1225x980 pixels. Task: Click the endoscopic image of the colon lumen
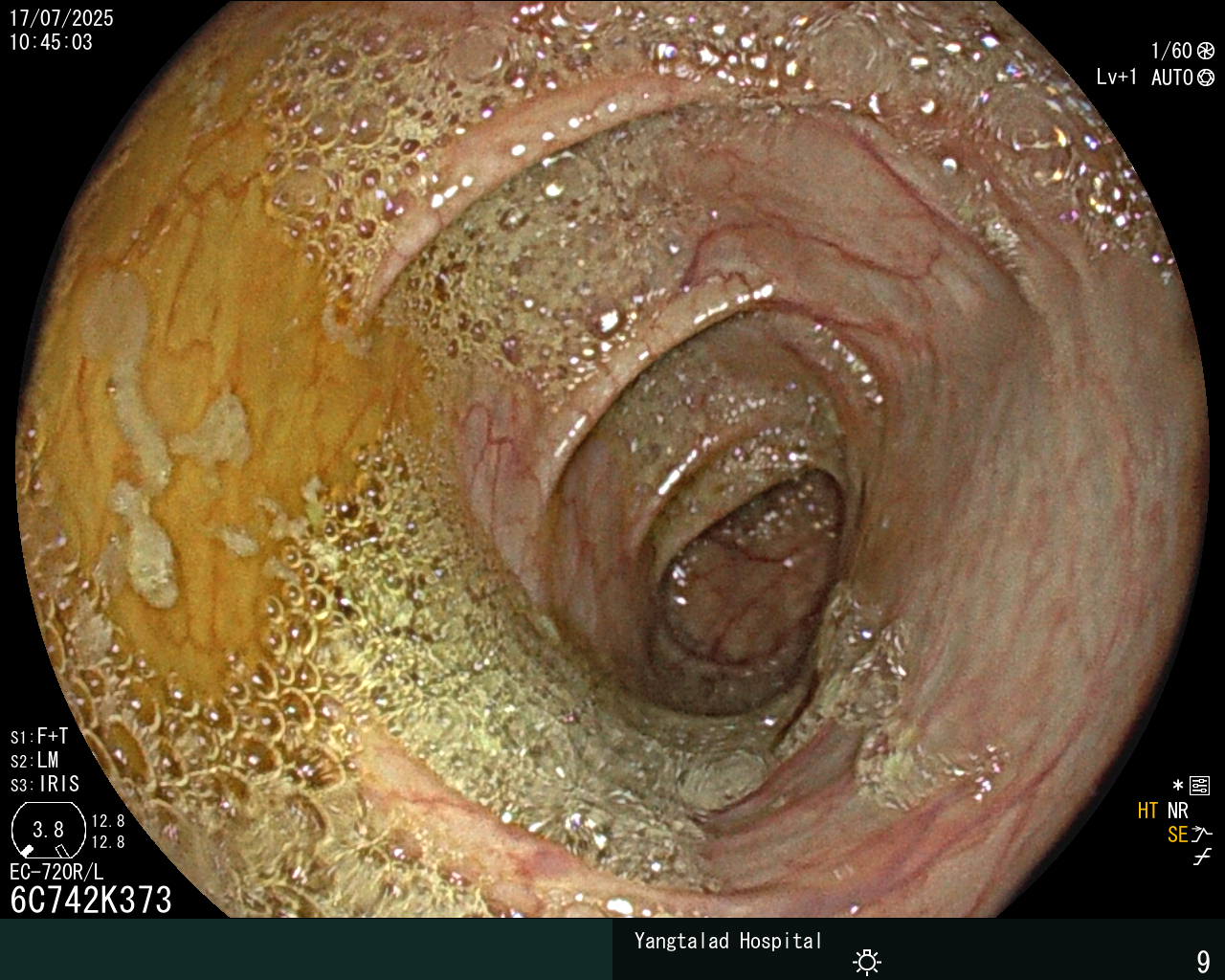[612, 459]
